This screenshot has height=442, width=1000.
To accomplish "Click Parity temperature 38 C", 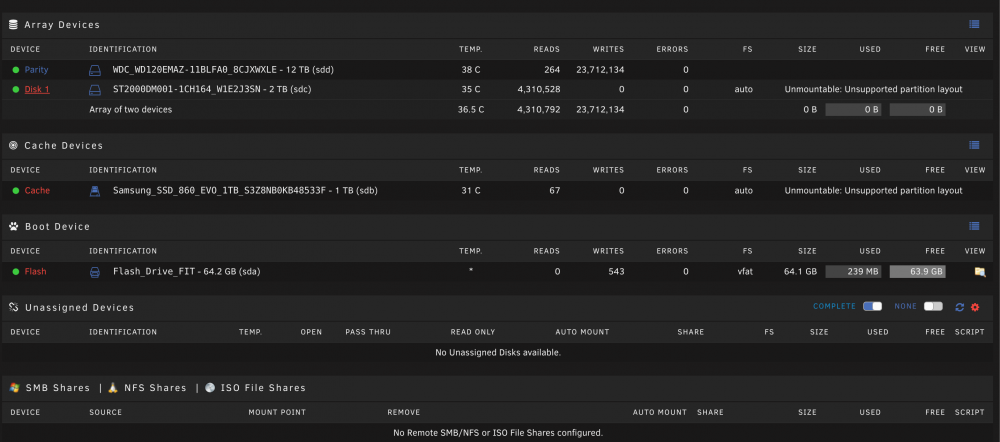I will coord(471,70).
